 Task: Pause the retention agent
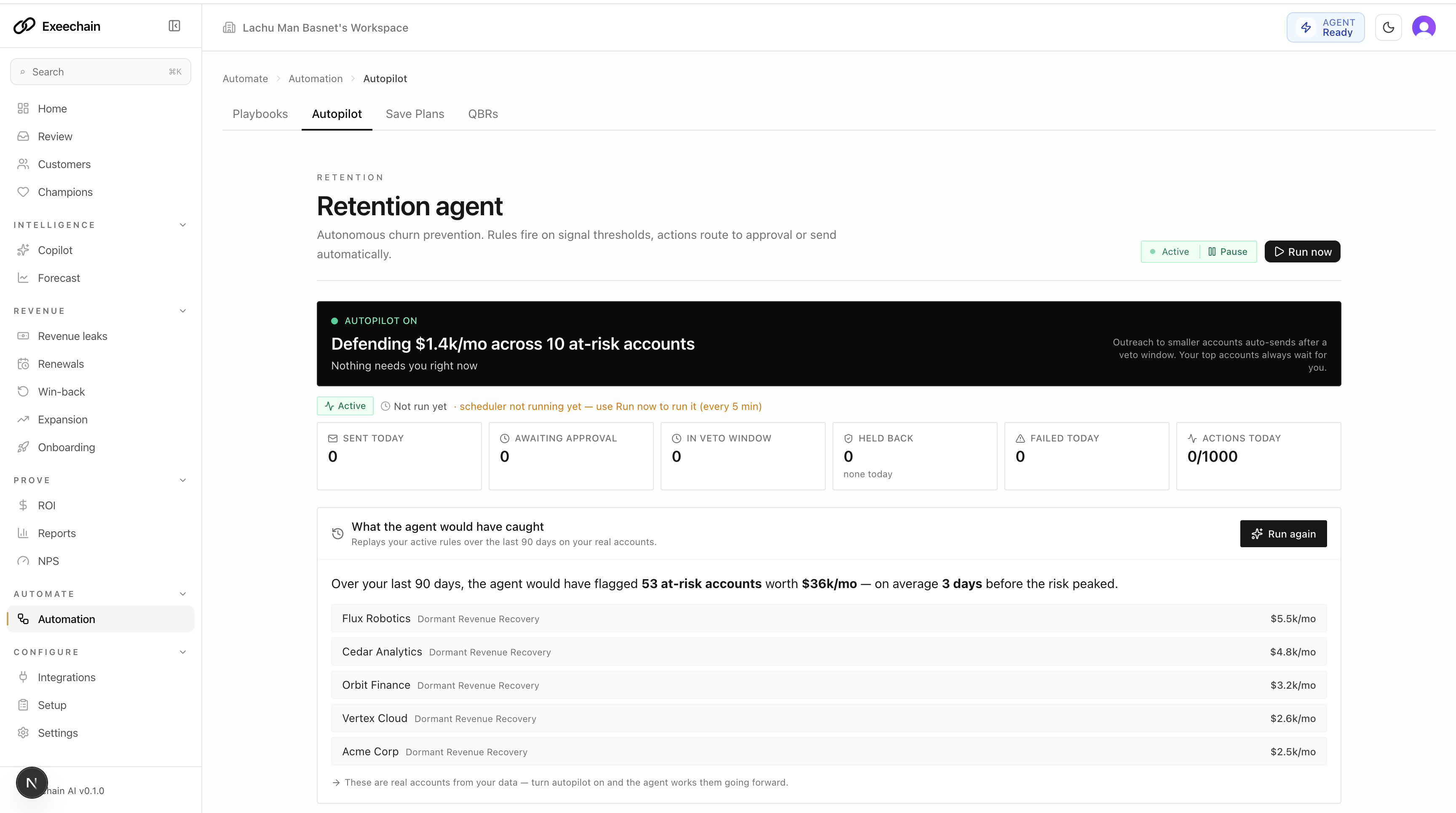tap(1228, 251)
